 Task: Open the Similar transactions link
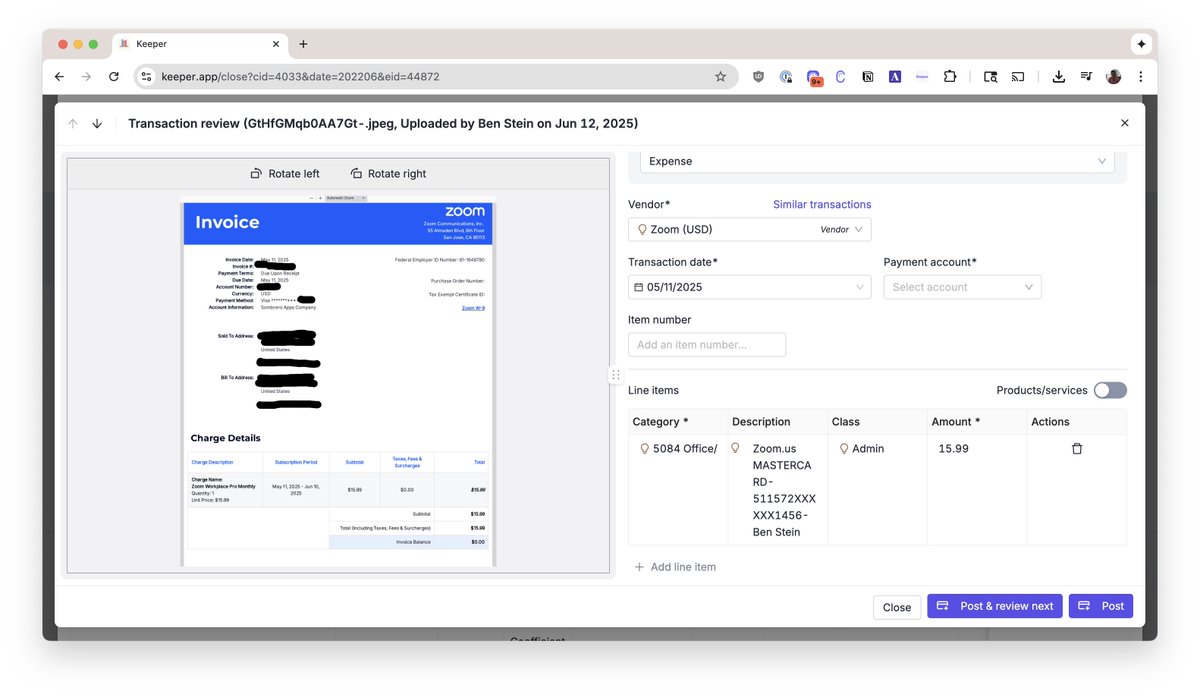(x=822, y=204)
